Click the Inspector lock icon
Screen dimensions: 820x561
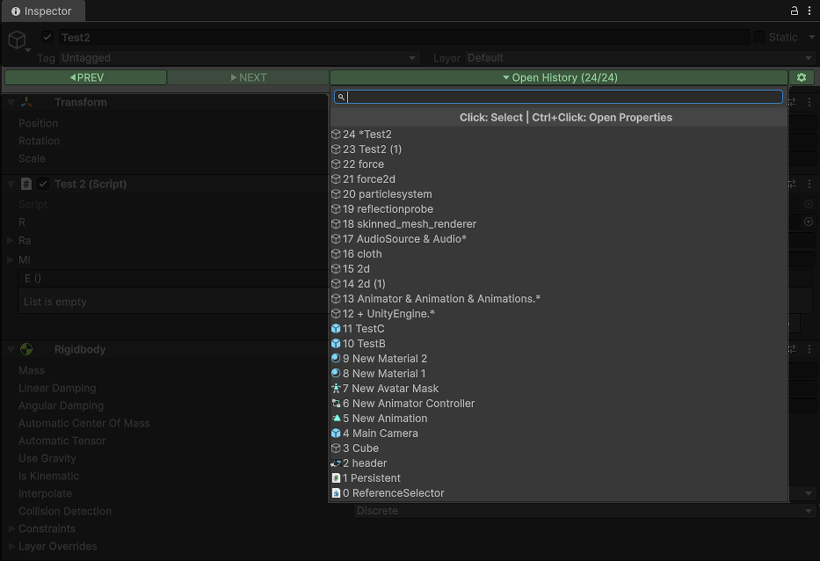click(795, 11)
